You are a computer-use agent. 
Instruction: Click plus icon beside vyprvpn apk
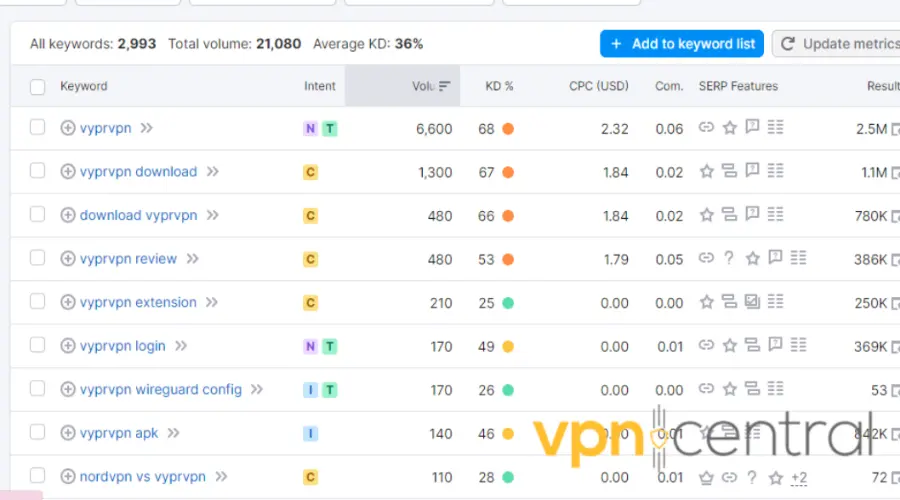coord(68,433)
